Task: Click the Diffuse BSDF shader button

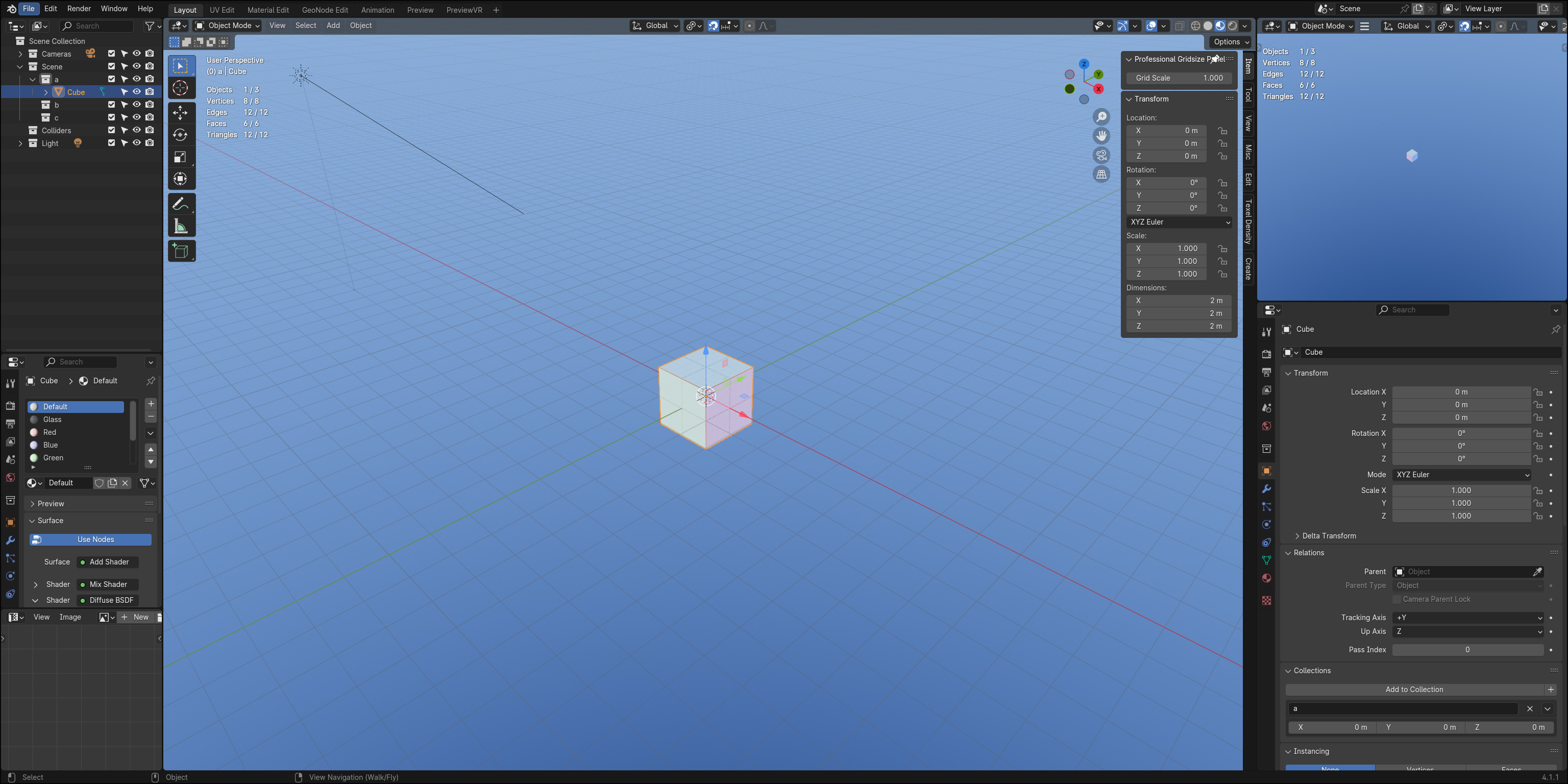Action: (108, 600)
